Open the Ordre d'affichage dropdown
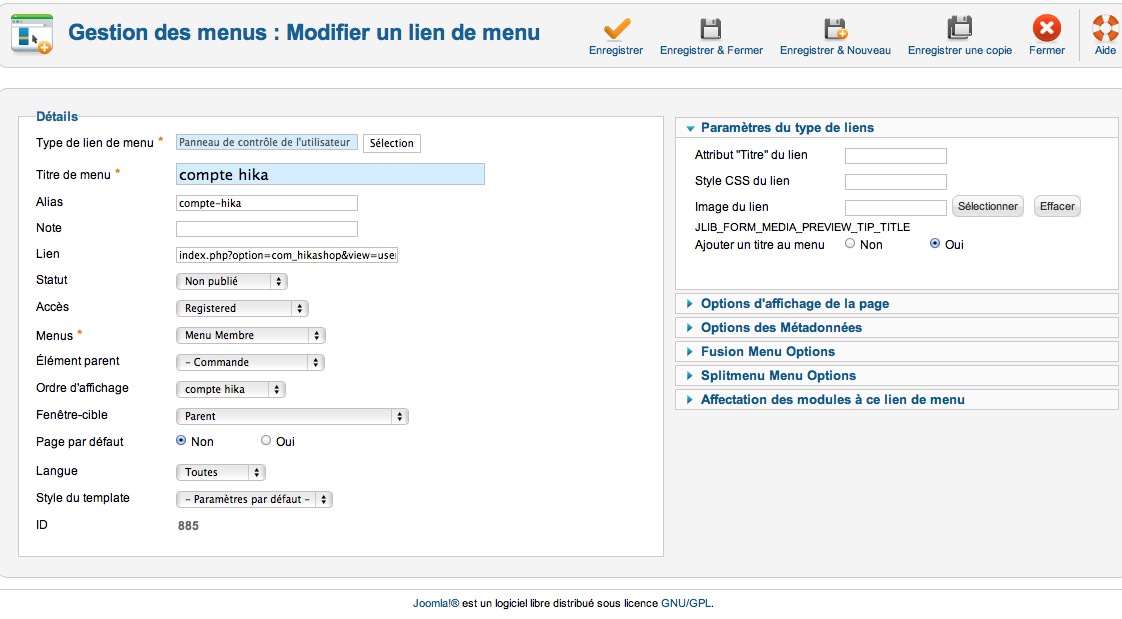 click(230, 389)
